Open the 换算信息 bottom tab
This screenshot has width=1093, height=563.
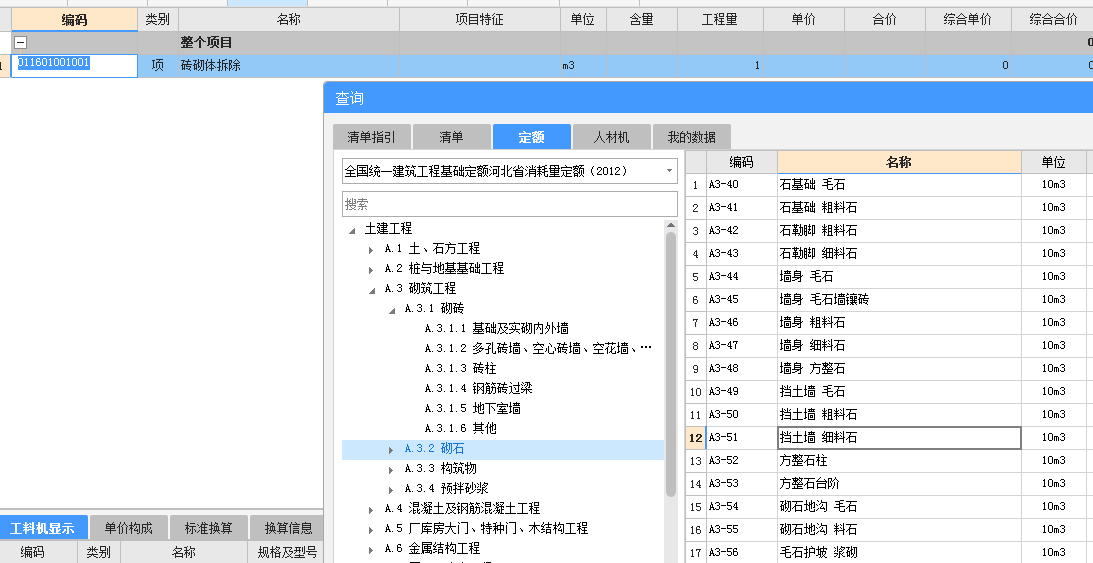click(x=286, y=528)
